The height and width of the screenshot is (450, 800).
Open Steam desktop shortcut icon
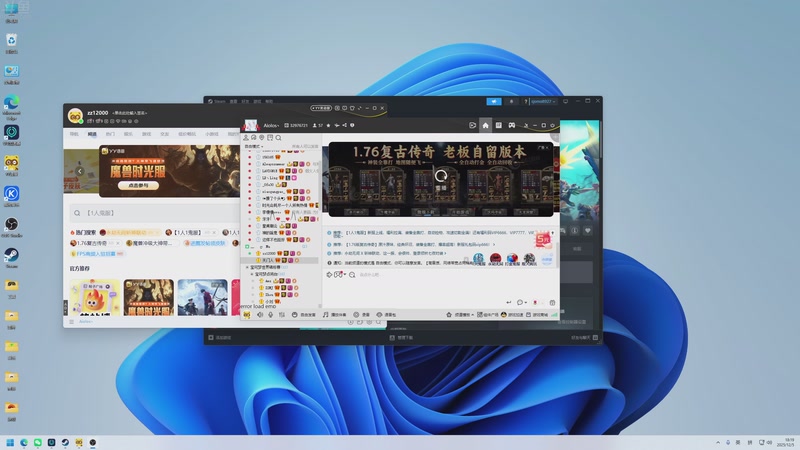(11, 257)
